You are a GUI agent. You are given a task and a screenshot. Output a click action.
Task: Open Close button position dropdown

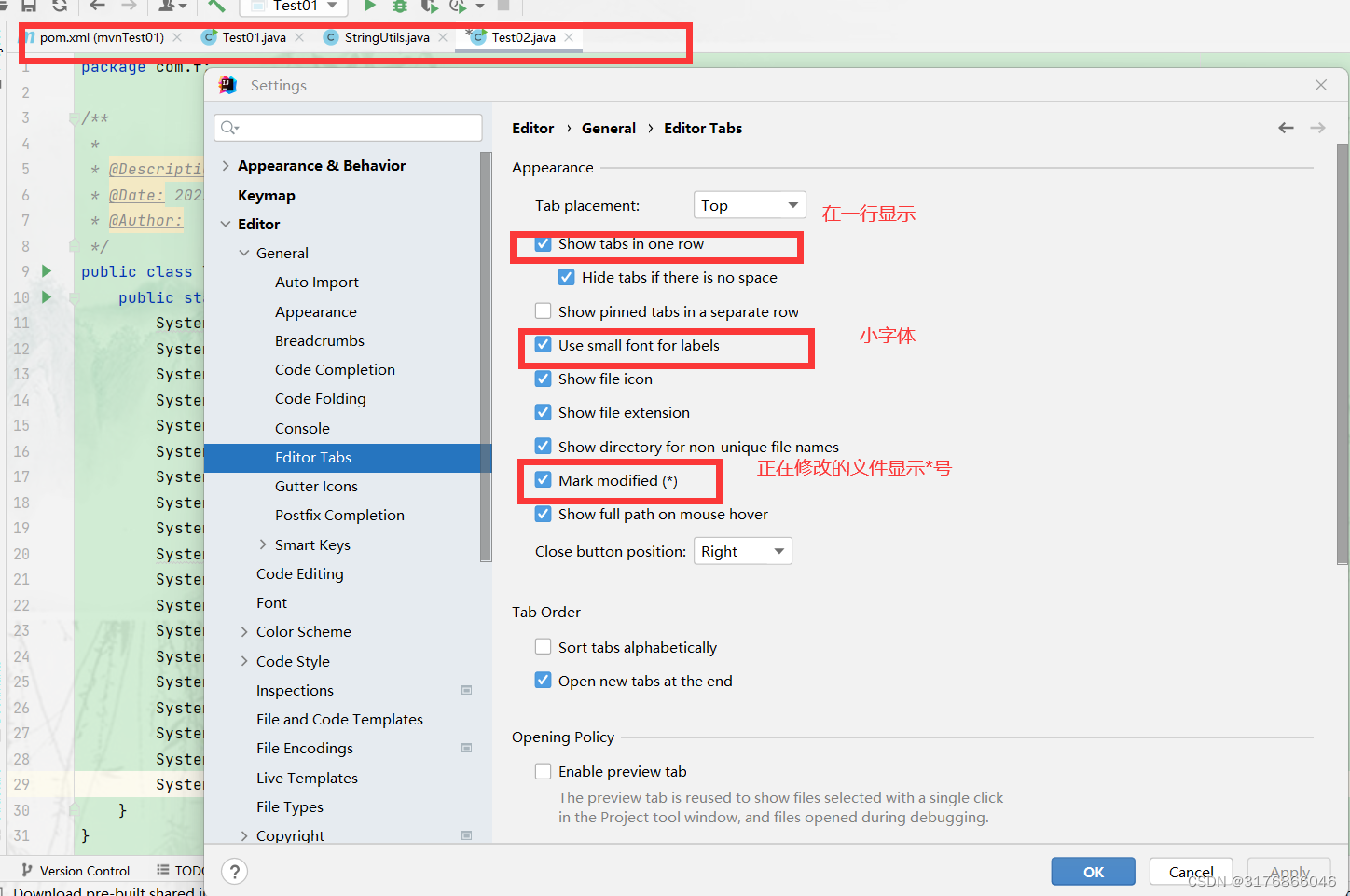(x=743, y=551)
